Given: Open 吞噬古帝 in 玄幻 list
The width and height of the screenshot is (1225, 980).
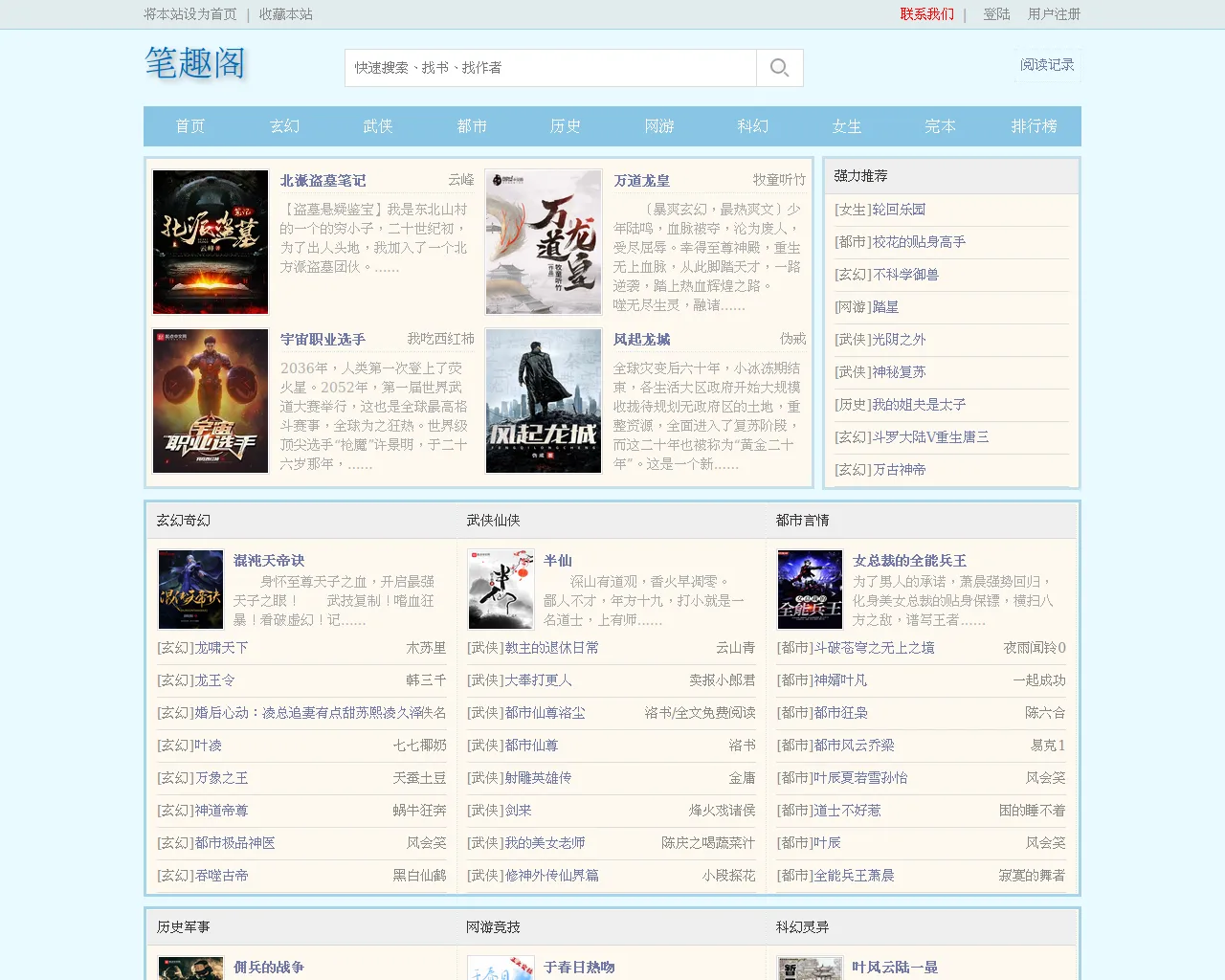Looking at the screenshot, I should pyautogui.click(x=221, y=876).
